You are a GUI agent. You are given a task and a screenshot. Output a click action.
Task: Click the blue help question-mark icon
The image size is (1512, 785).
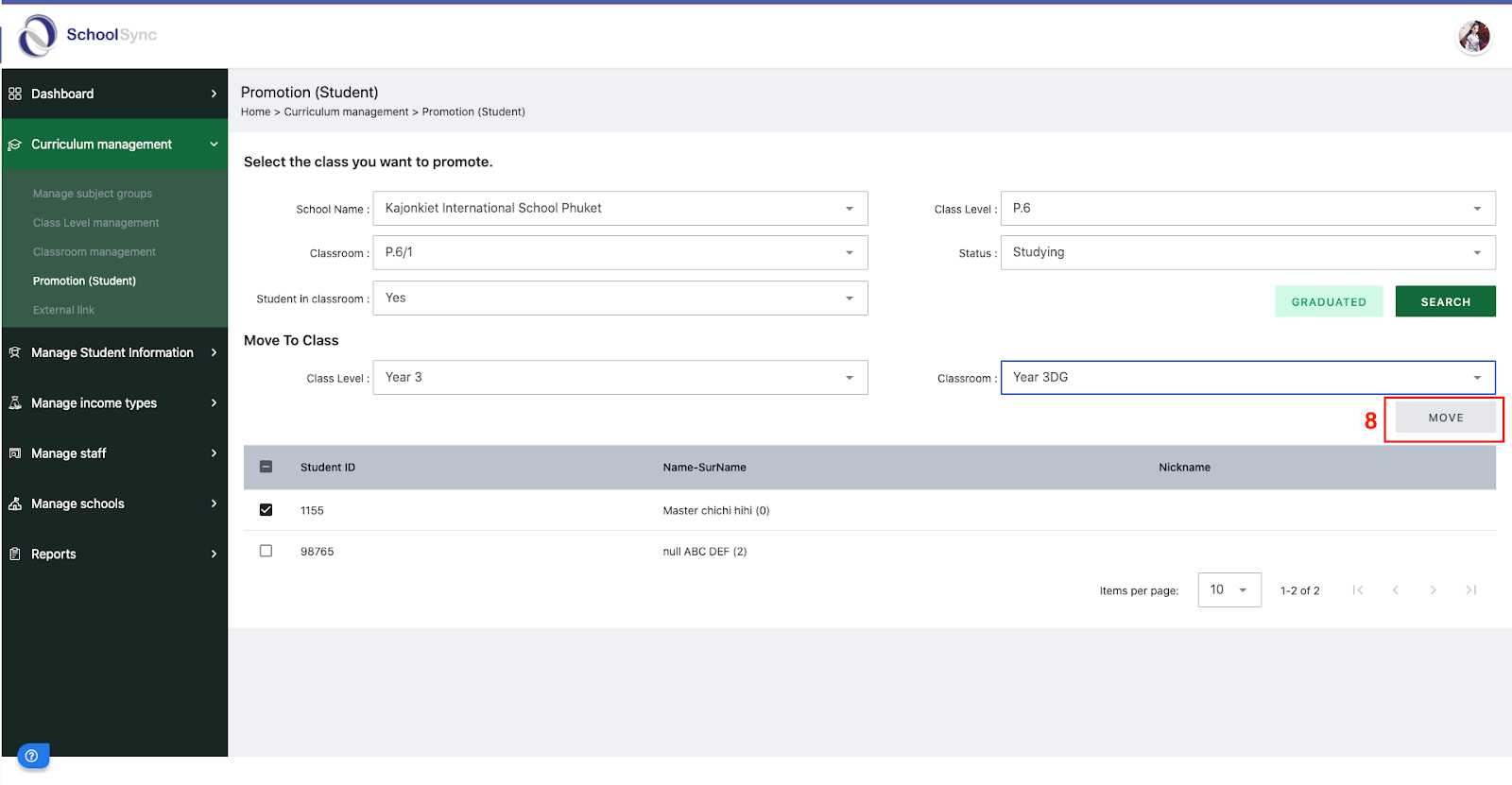tap(32, 756)
